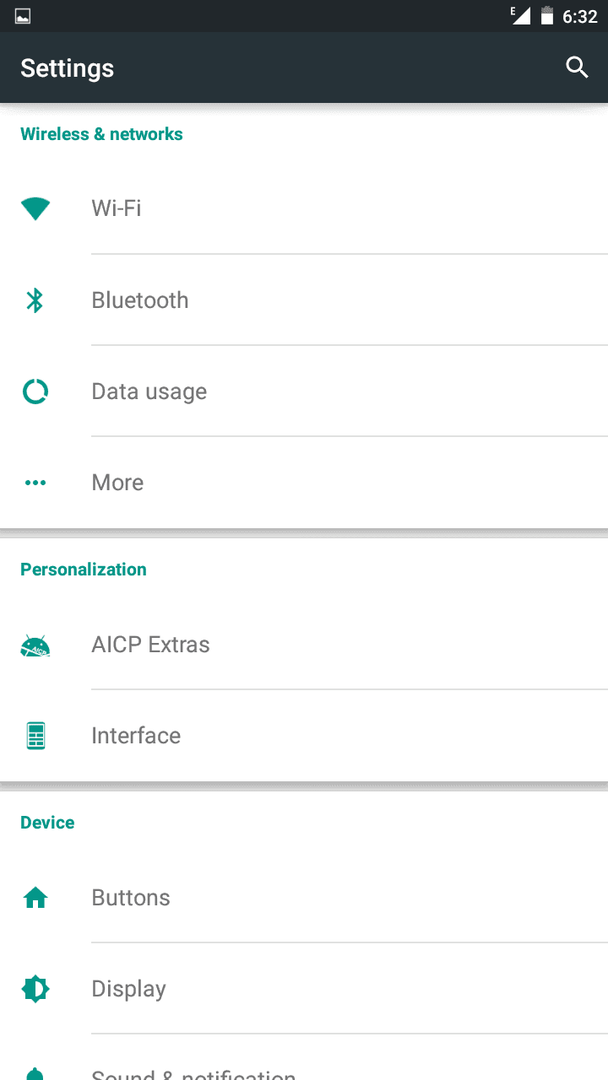Viewport: 608px width, 1080px height.
Task: Open the Wi-Fi settings entry
Action: point(304,208)
